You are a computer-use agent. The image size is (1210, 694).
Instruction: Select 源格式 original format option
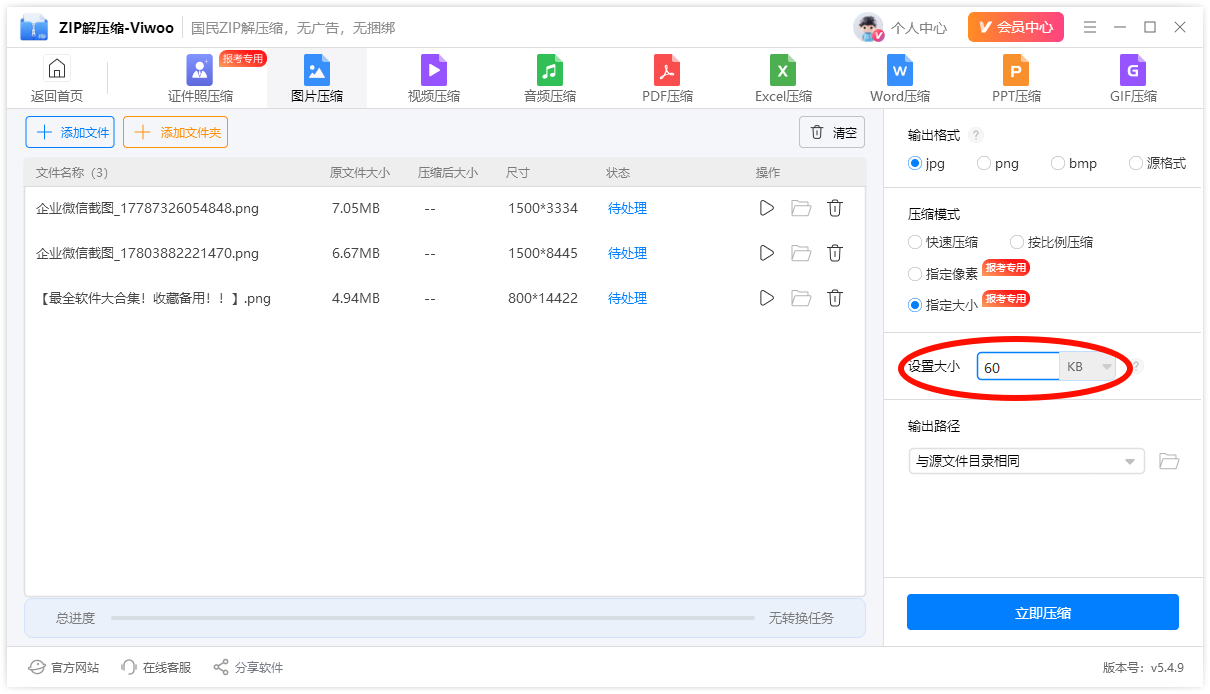[1157, 163]
